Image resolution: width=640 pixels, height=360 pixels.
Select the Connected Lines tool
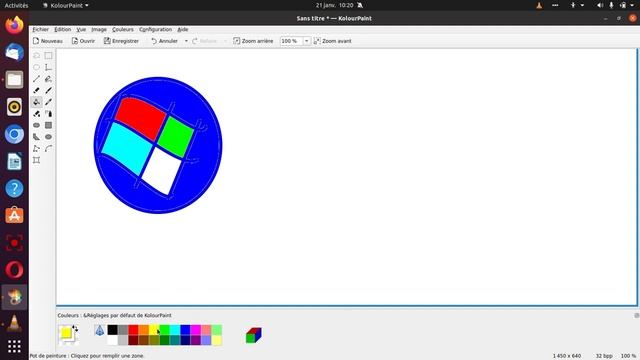click(x=36, y=149)
